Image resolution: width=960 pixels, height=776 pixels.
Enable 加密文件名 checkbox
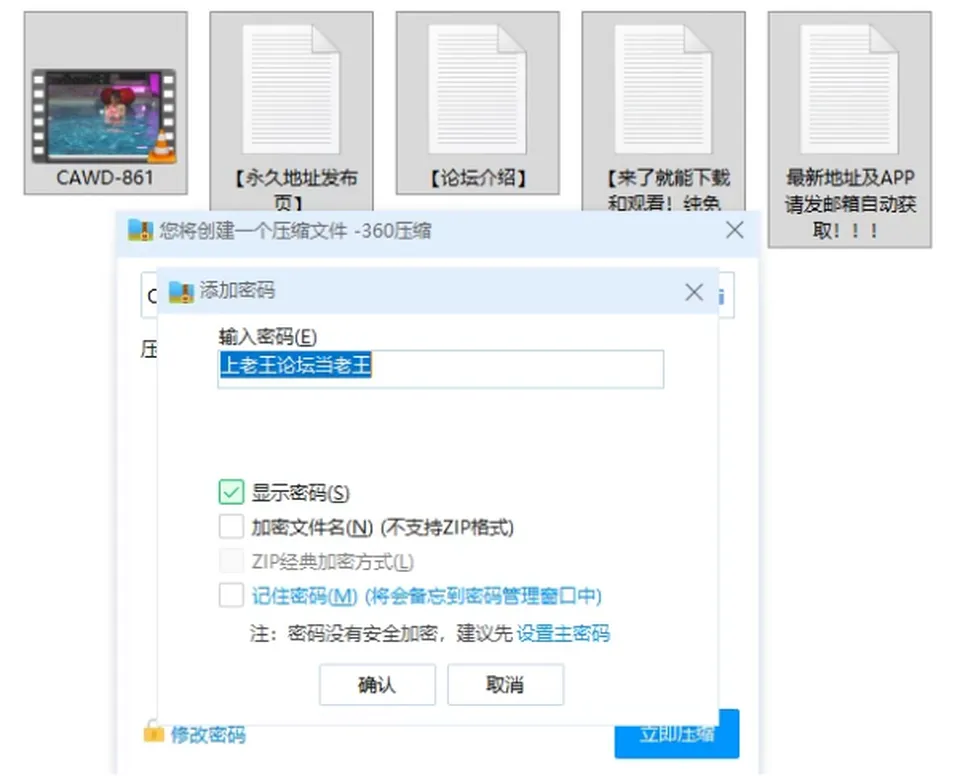pyautogui.click(x=231, y=526)
